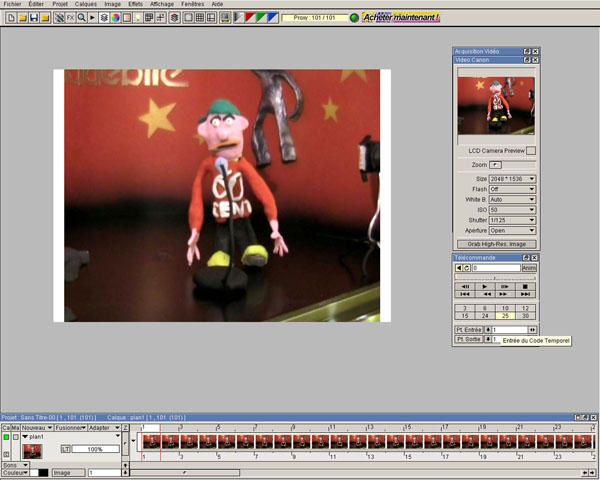The width and height of the screenshot is (600, 480).
Task: Click the Open folder toolbar icon
Action: click(x=23, y=18)
